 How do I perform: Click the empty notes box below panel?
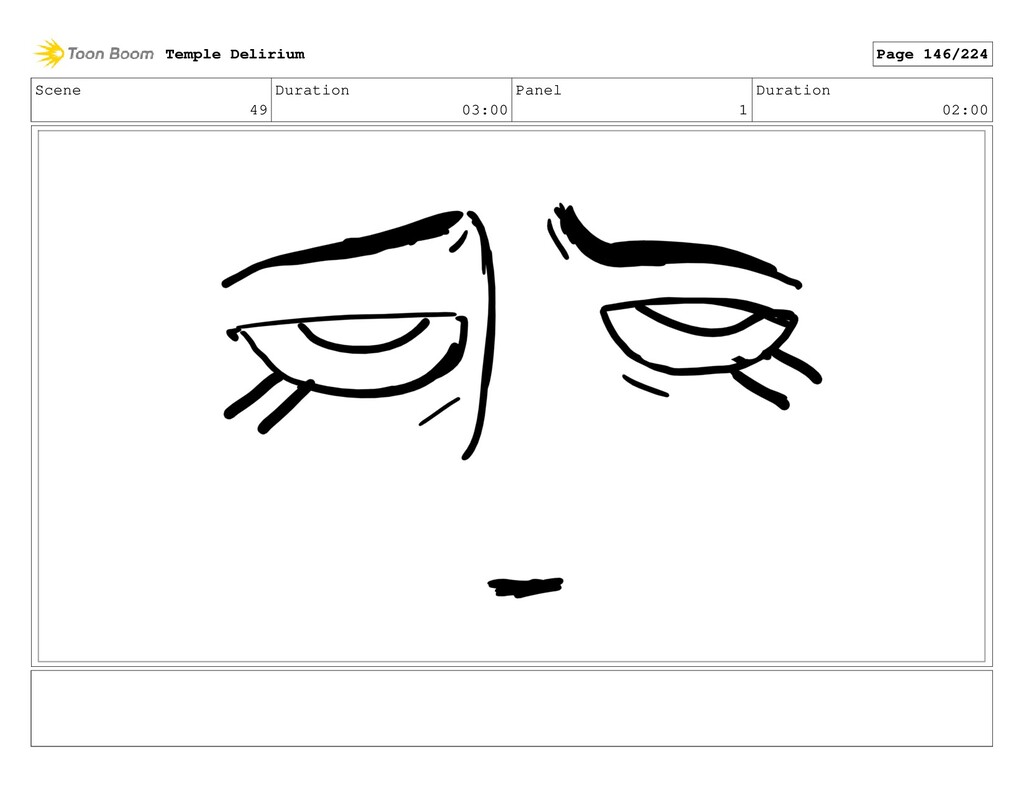[x=511, y=708]
